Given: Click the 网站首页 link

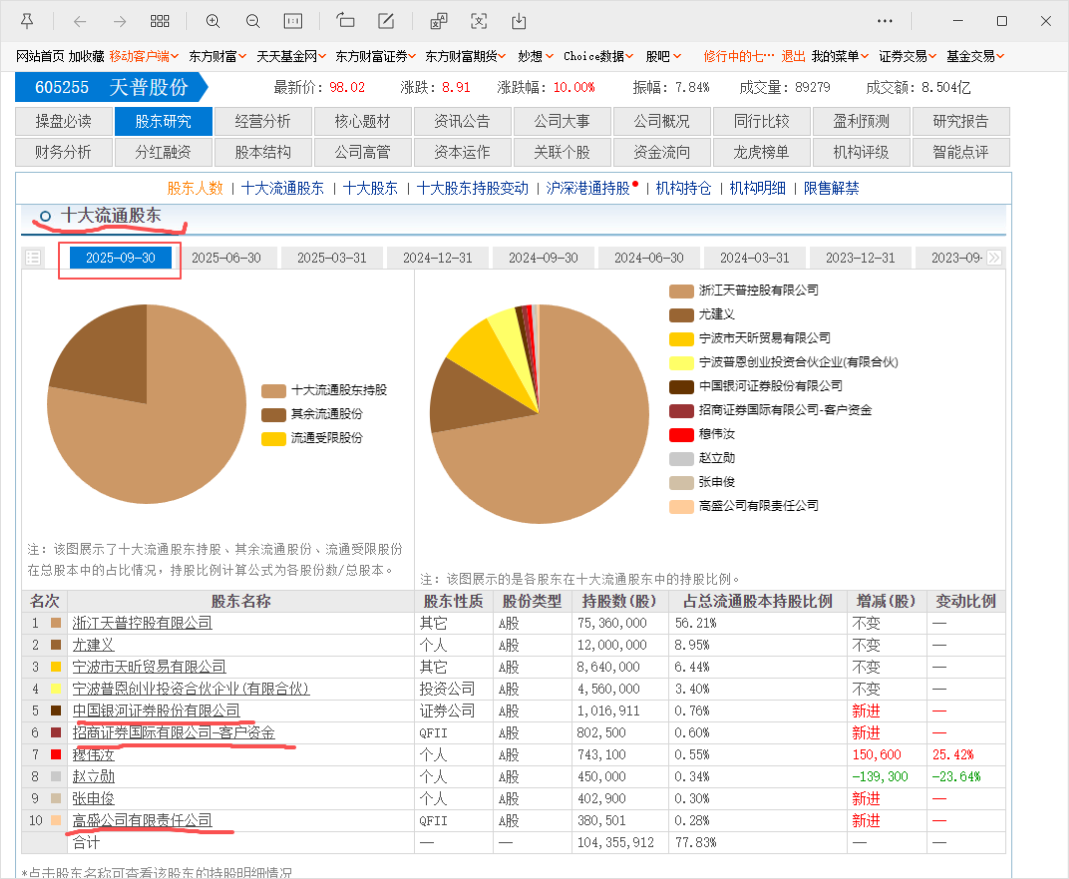Looking at the screenshot, I should [40, 57].
